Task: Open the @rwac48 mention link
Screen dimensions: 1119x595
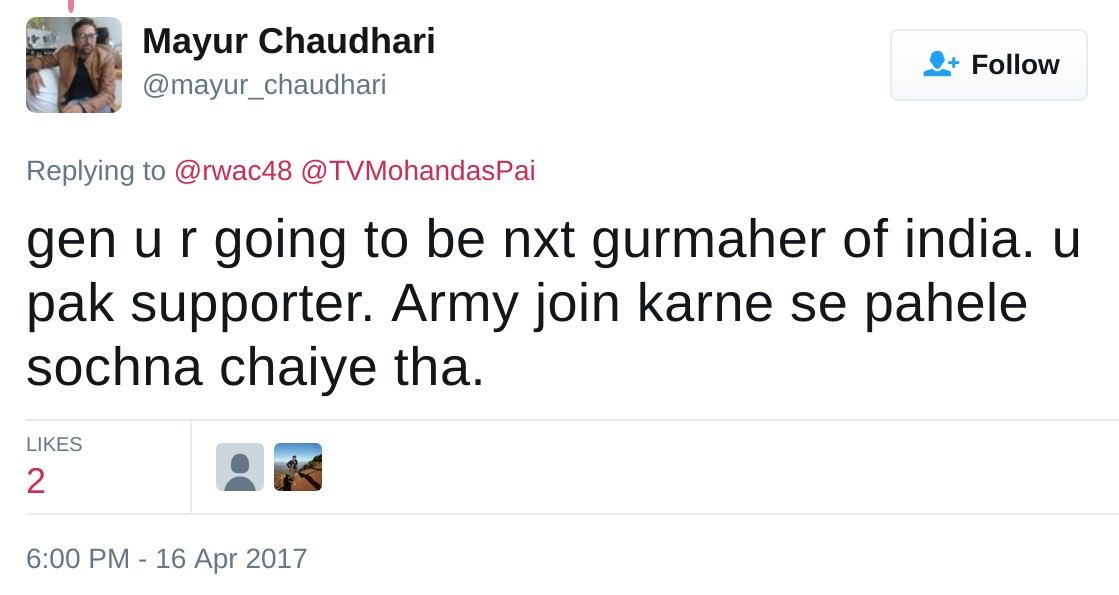Action: [233, 171]
